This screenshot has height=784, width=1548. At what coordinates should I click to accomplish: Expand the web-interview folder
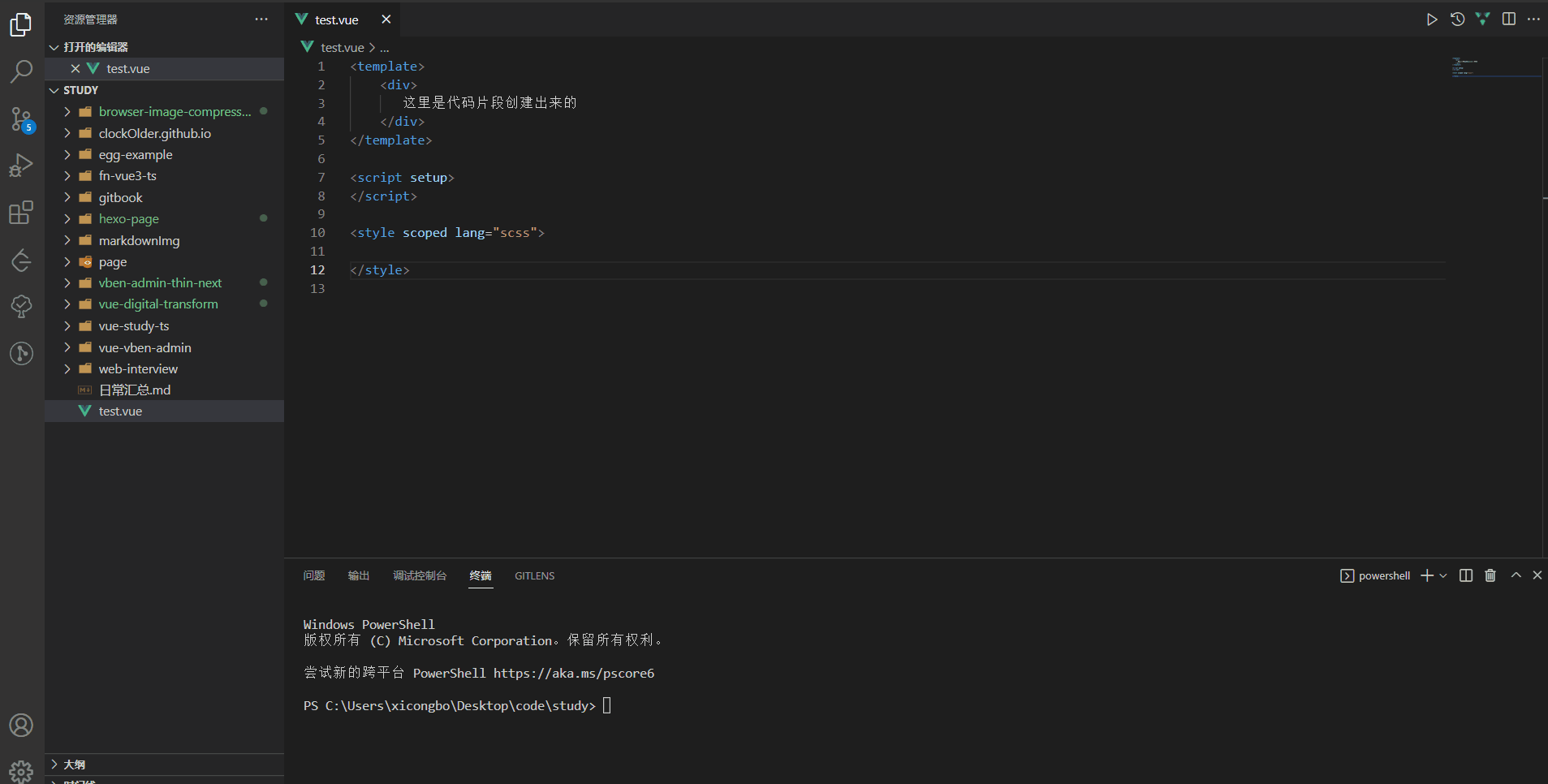pos(164,369)
